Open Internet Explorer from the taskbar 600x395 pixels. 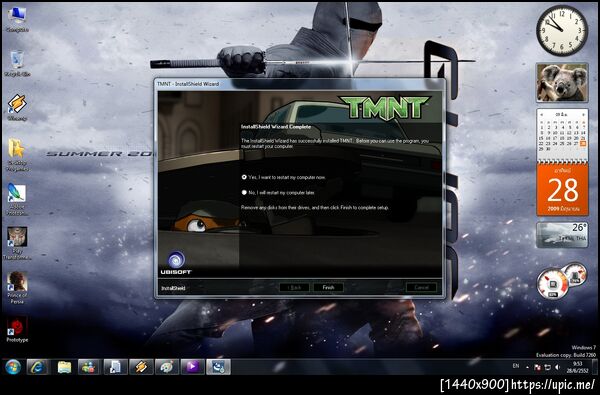[38, 367]
